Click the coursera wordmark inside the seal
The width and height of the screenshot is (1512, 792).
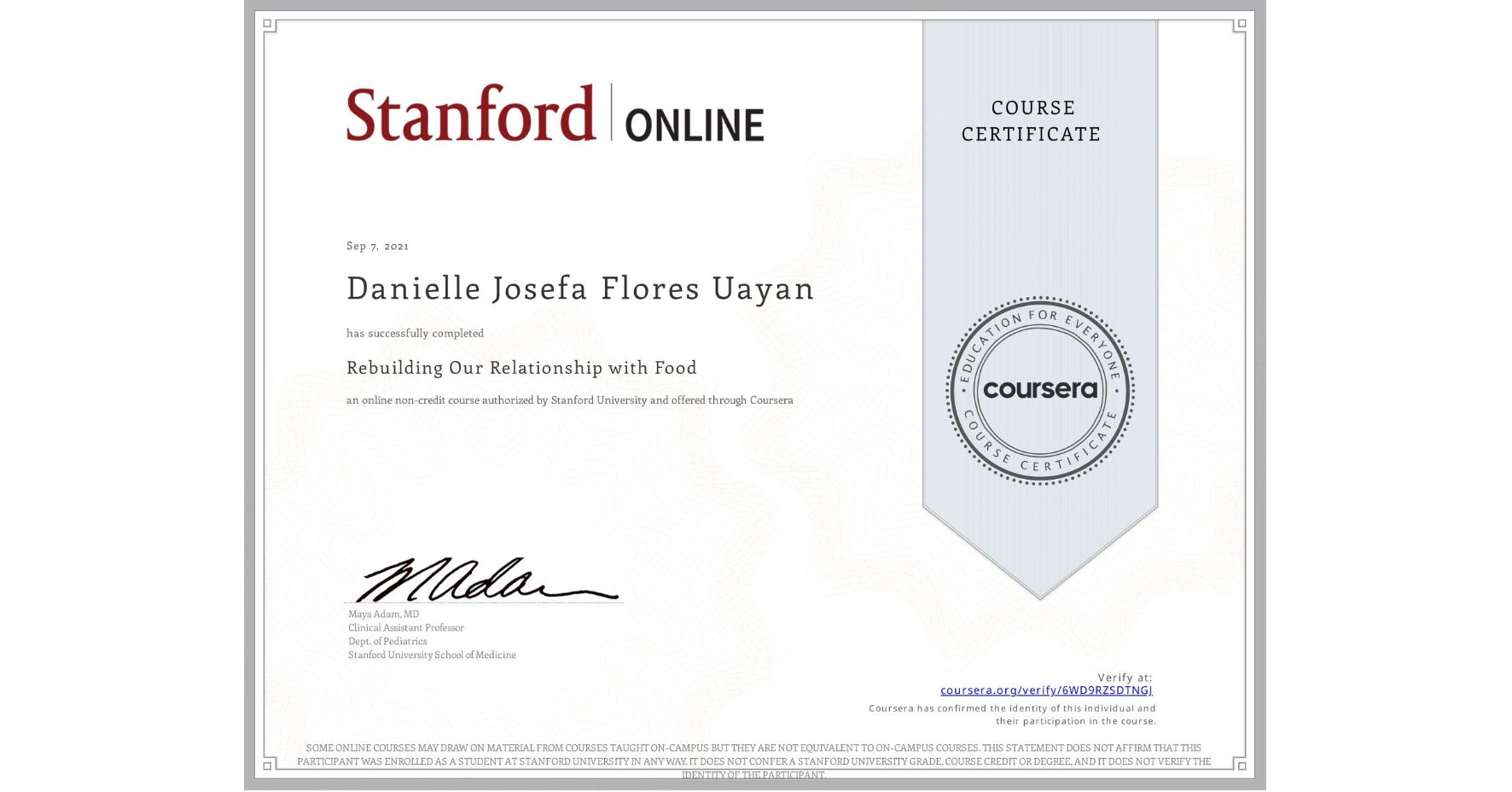(1039, 390)
